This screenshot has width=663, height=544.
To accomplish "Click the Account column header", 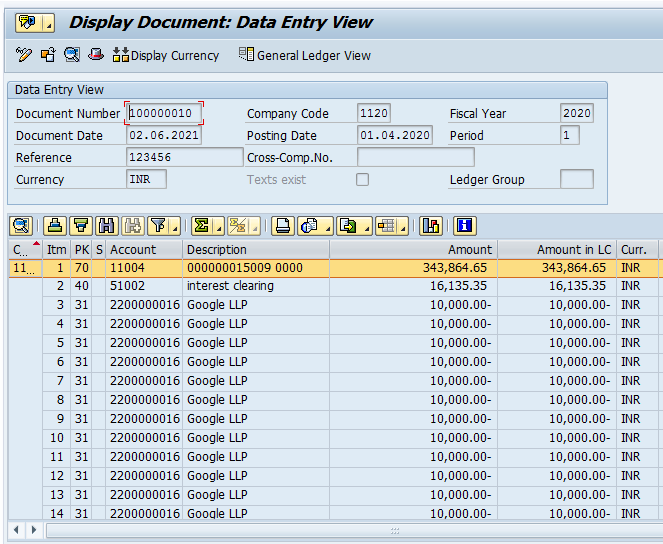I will pos(144,250).
